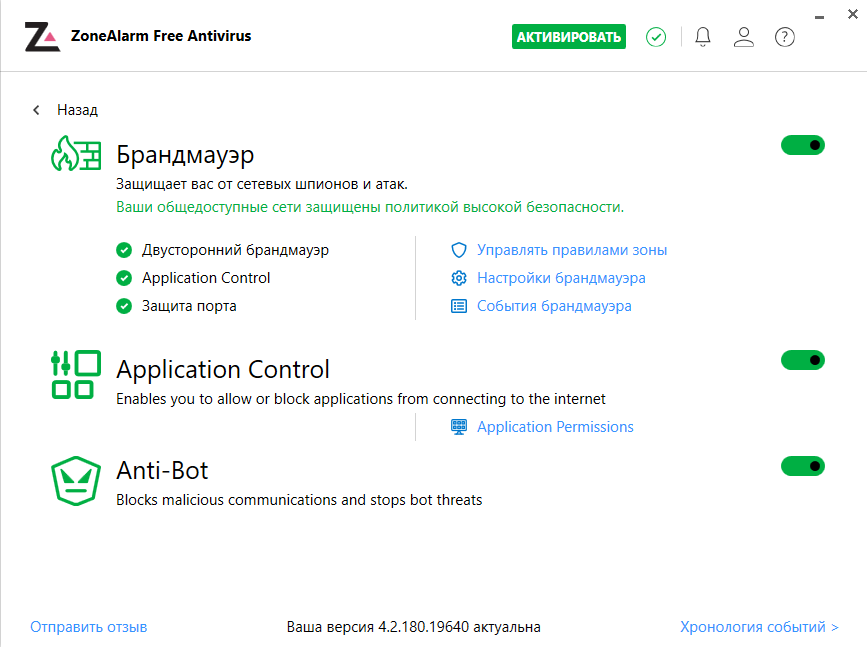This screenshot has width=867, height=647.
Task: View События брандмауэра log link
Action: point(553,306)
